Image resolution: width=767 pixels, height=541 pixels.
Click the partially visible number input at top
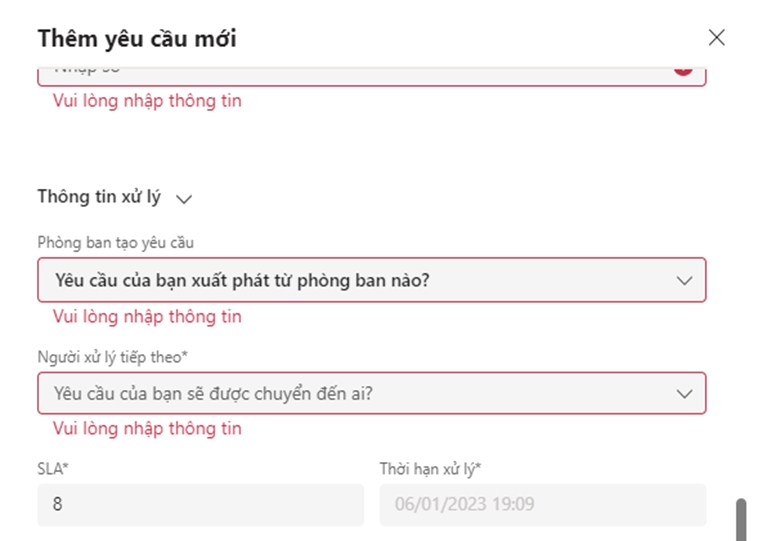coord(350,73)
